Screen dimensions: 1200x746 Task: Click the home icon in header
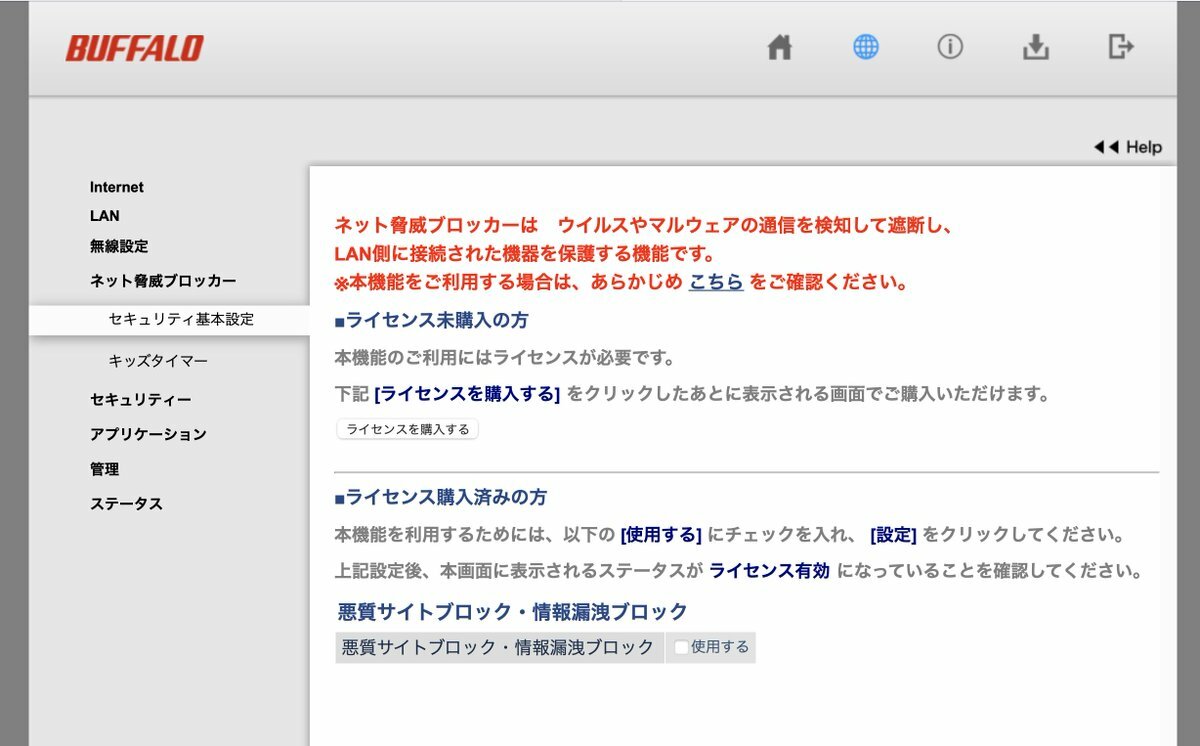tap(780, 47)
